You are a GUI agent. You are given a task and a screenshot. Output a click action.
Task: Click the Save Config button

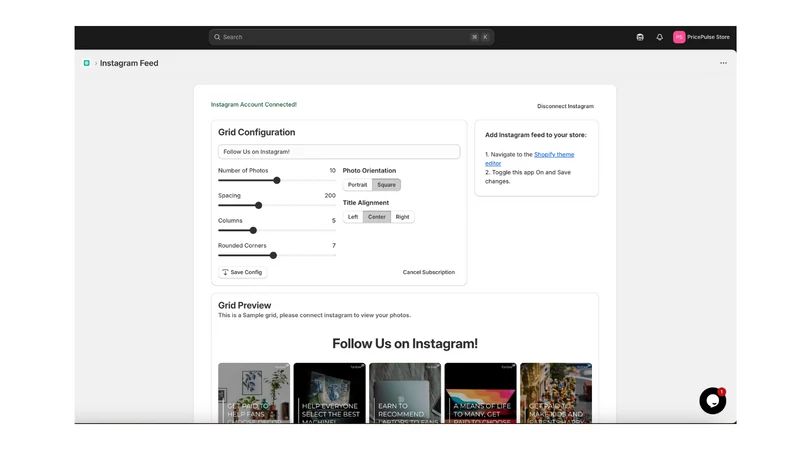243,272
